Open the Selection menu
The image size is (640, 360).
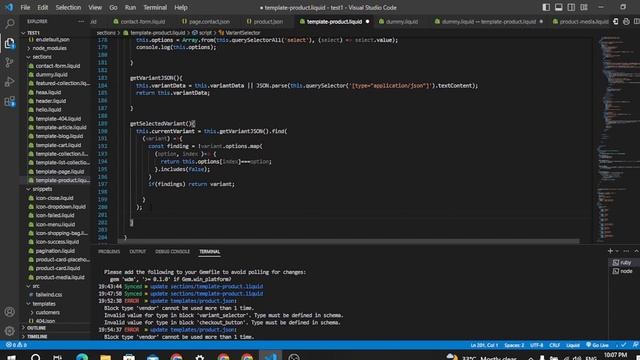click(x=68, y=7)
